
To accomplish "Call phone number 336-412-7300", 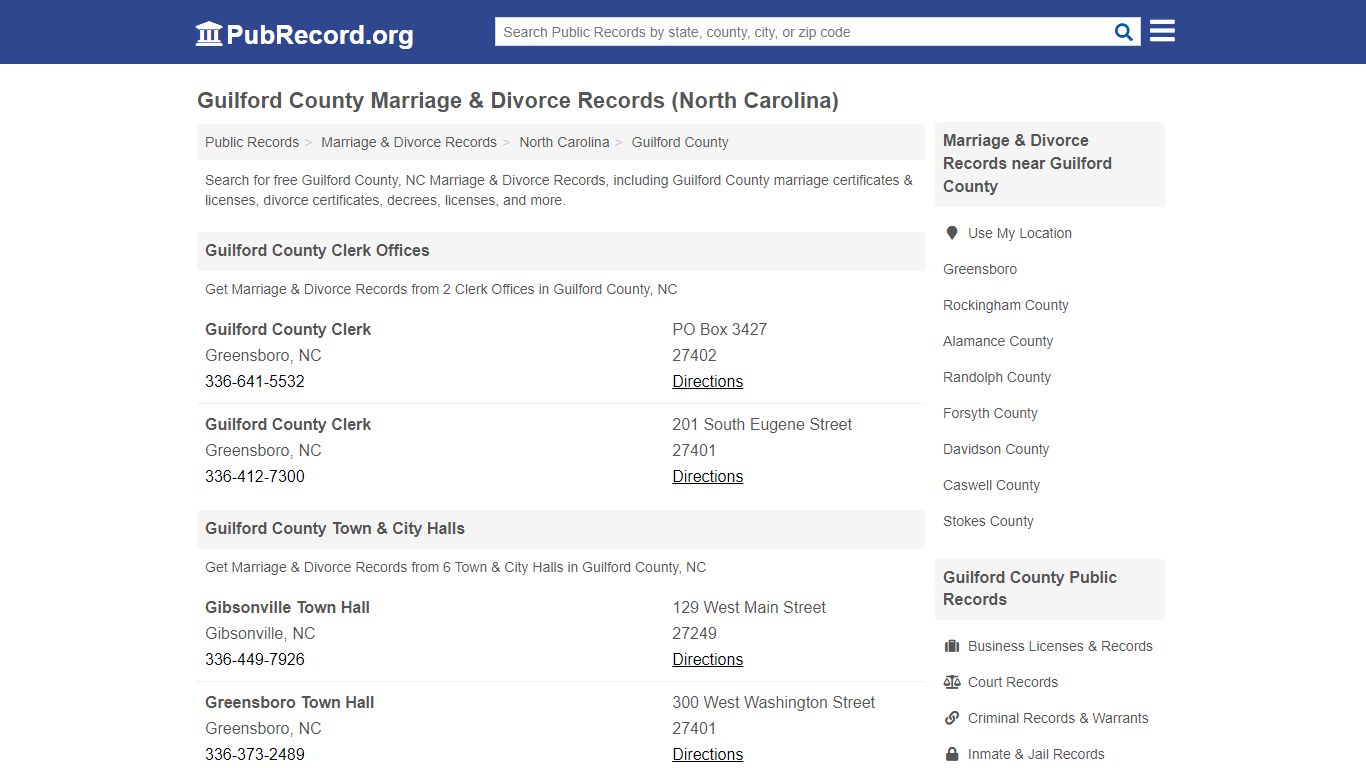I will [x=255, y=476].
